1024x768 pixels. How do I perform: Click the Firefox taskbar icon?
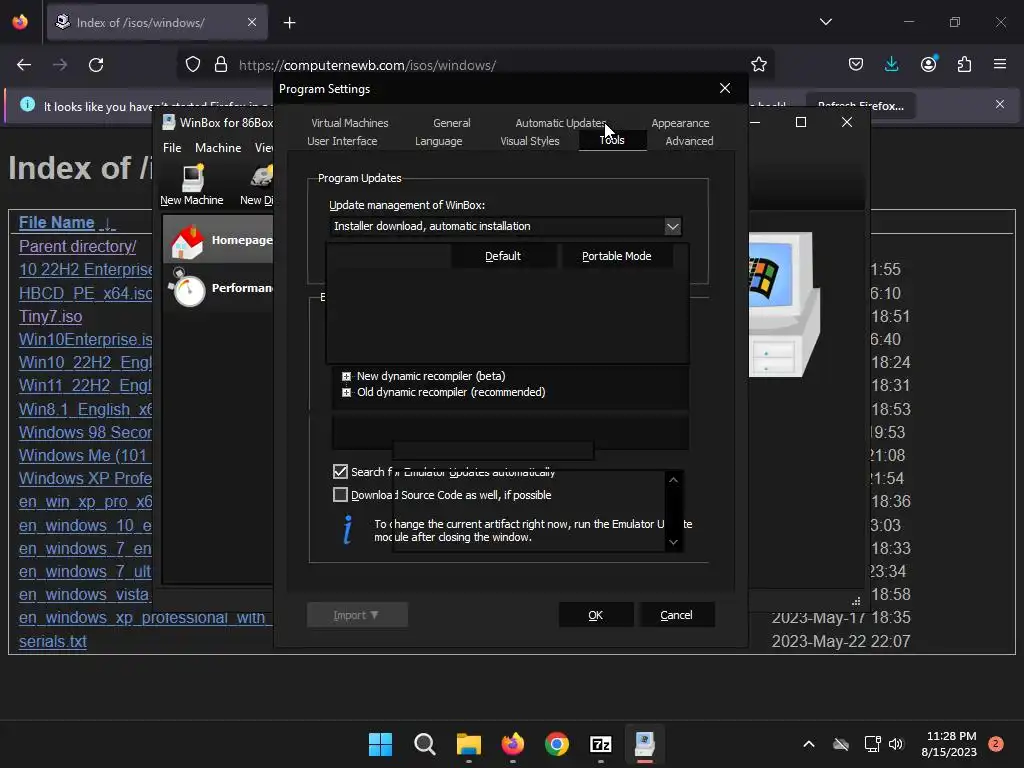pos(513,744)
